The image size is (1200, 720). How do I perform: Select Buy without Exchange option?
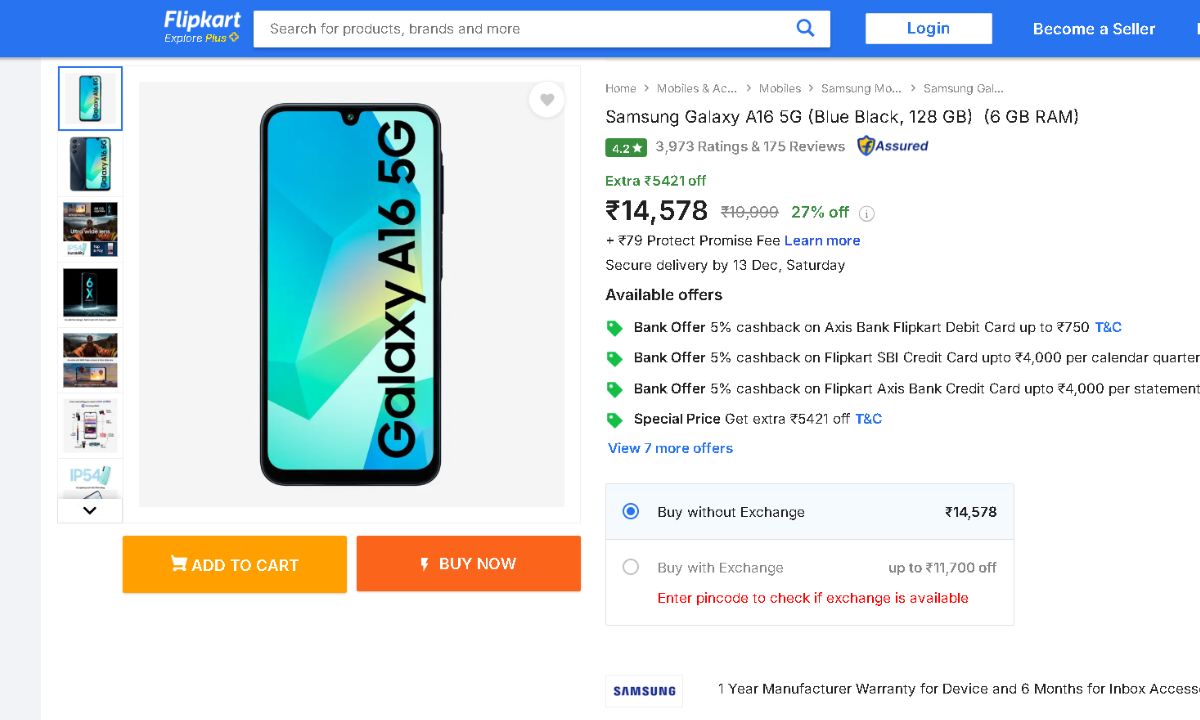pyautogui.click(x=631, y=511)
